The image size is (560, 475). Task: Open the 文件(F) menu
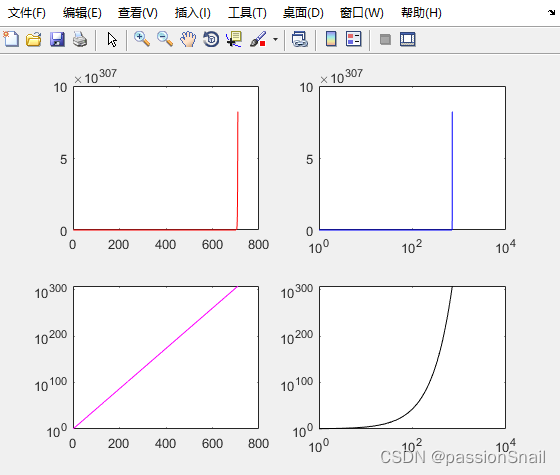pyautogui.click(x=27, y=13)
